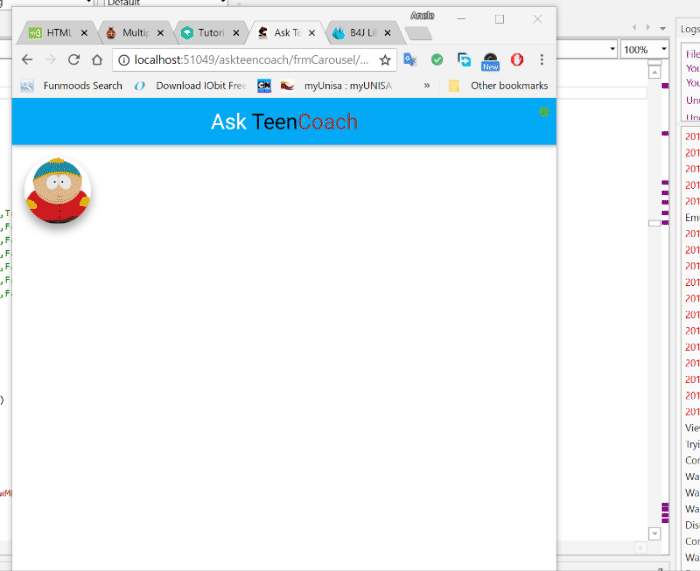The height and width of the screenshot is (571, 700).
Task: Go back using the browser back arrow
Action: (x=27, y=59)
